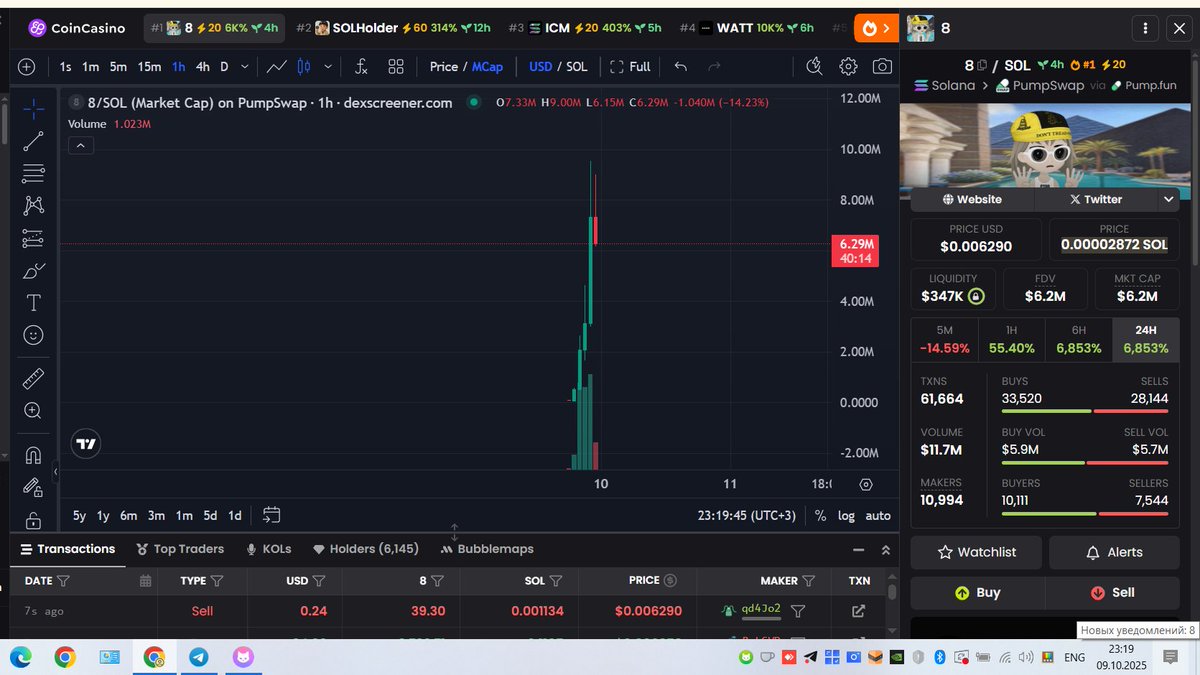Open the three-dot options menu

(1146, 29)
